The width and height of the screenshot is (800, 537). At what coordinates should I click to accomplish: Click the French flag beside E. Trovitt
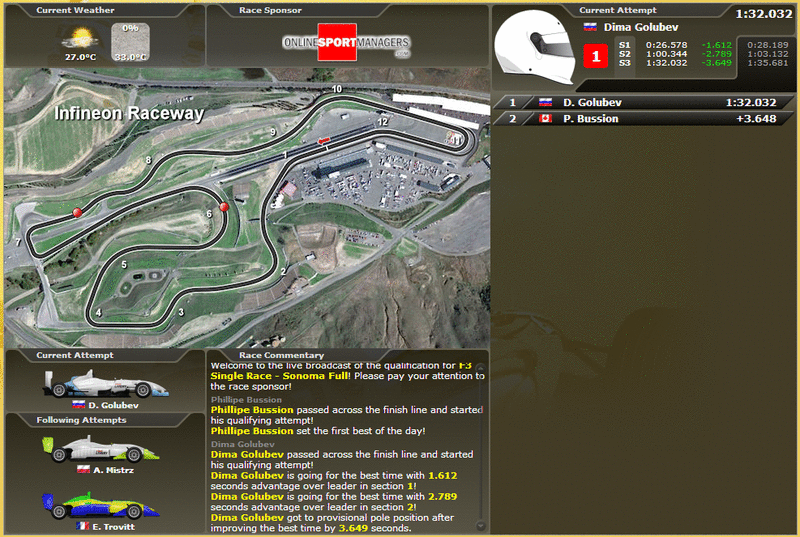point(83,526)
